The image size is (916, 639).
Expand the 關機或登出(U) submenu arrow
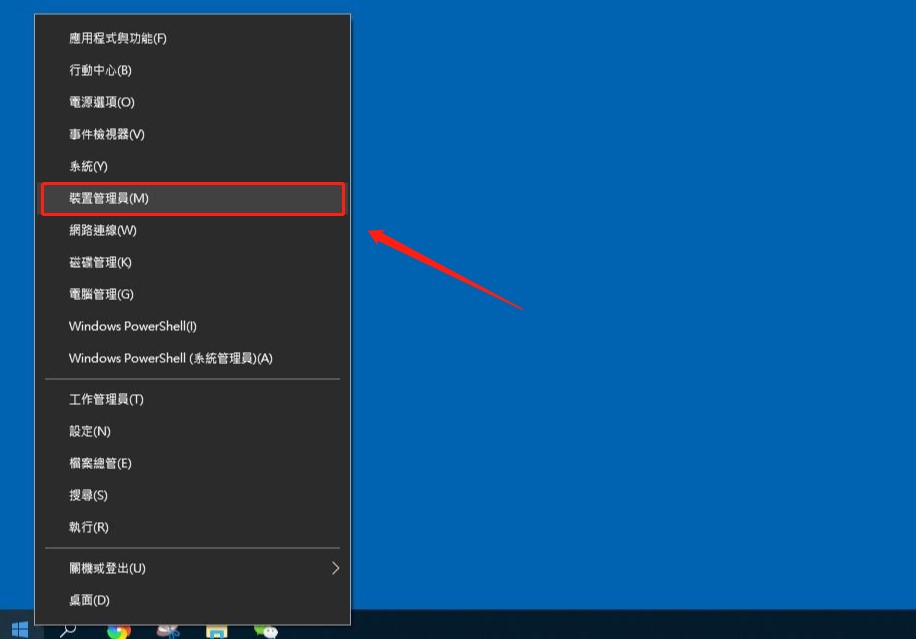coord(335,568)
